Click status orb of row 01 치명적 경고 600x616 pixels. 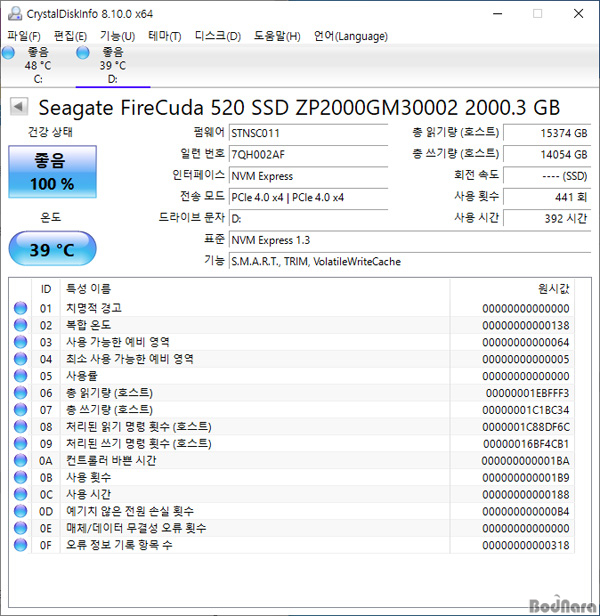20,308
